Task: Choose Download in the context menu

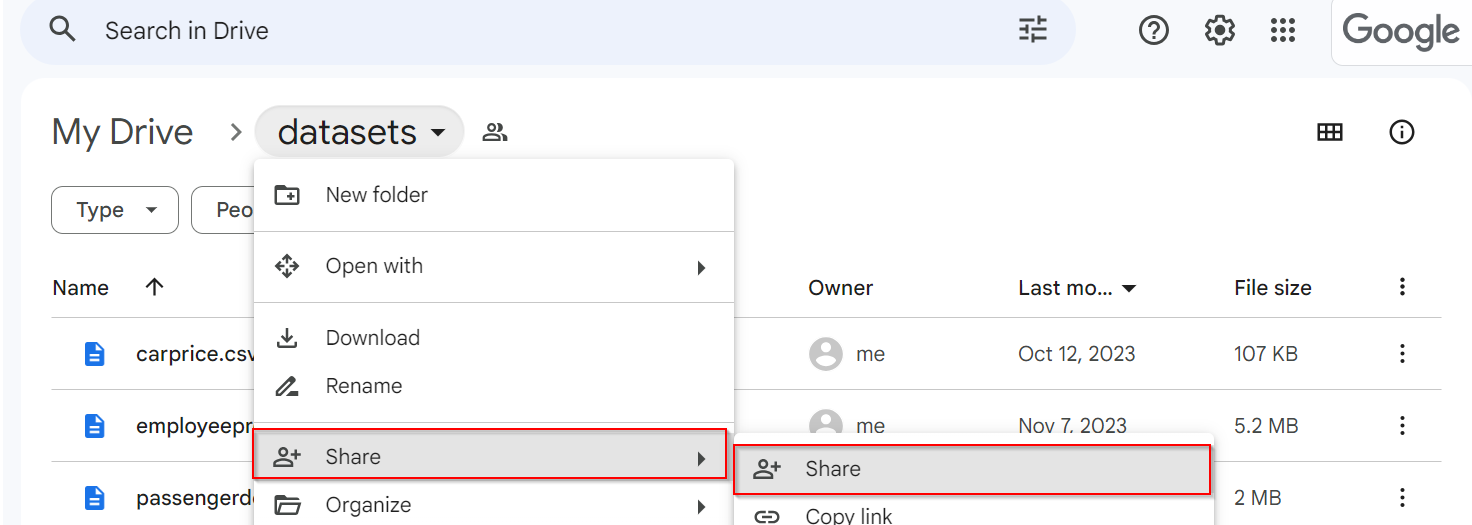Action: click(x=372, y=338)
